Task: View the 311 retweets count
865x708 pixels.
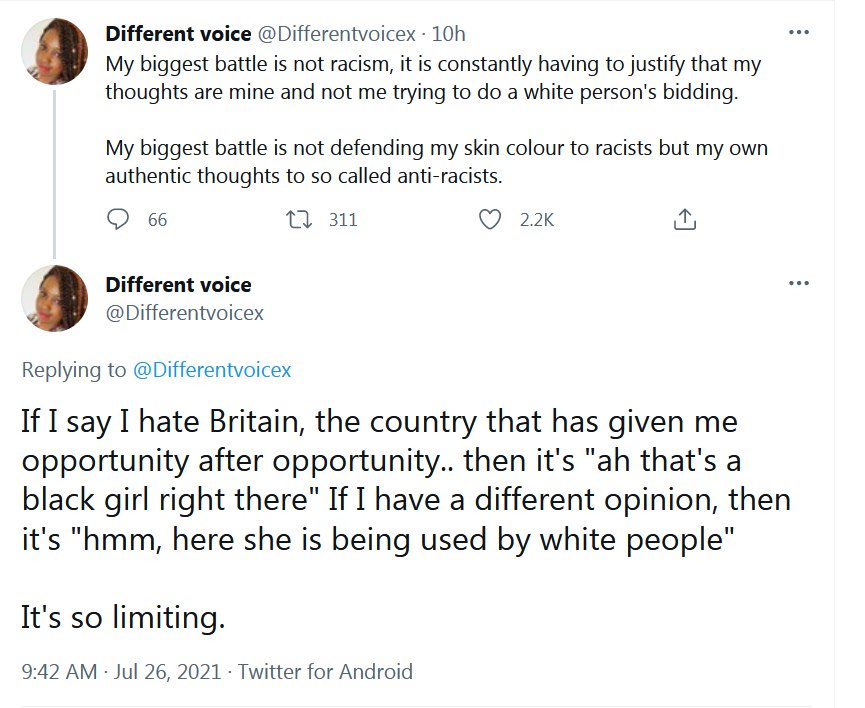Action: [342, 220]
